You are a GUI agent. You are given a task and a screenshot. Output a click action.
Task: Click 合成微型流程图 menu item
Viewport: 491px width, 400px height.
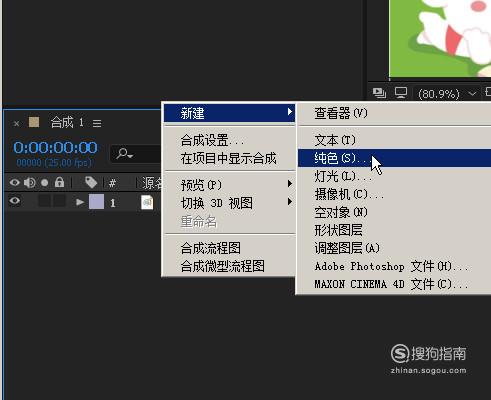click(x=229, y=266)
